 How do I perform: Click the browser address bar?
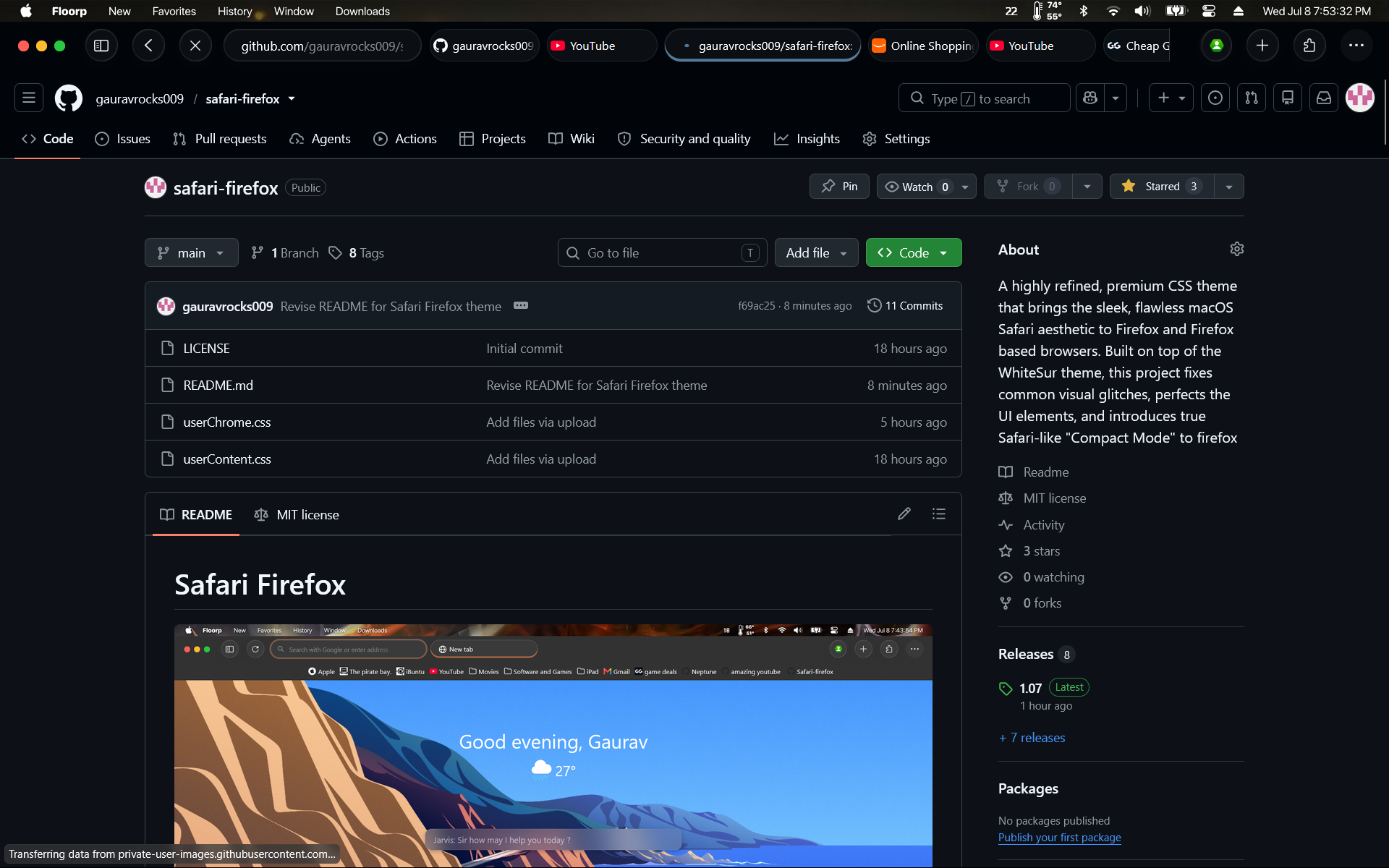(322, 46)
